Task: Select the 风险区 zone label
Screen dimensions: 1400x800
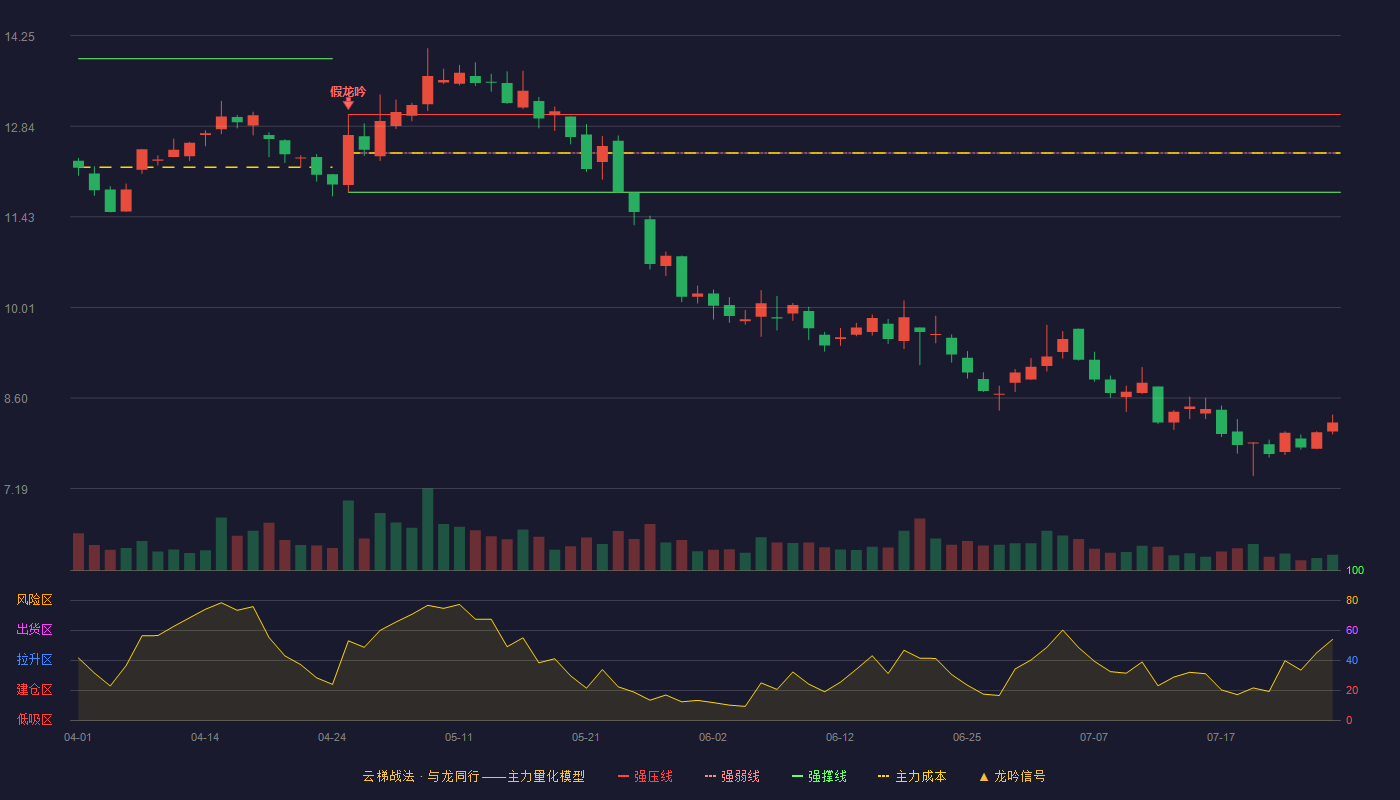Action: (x=34, y=600)
